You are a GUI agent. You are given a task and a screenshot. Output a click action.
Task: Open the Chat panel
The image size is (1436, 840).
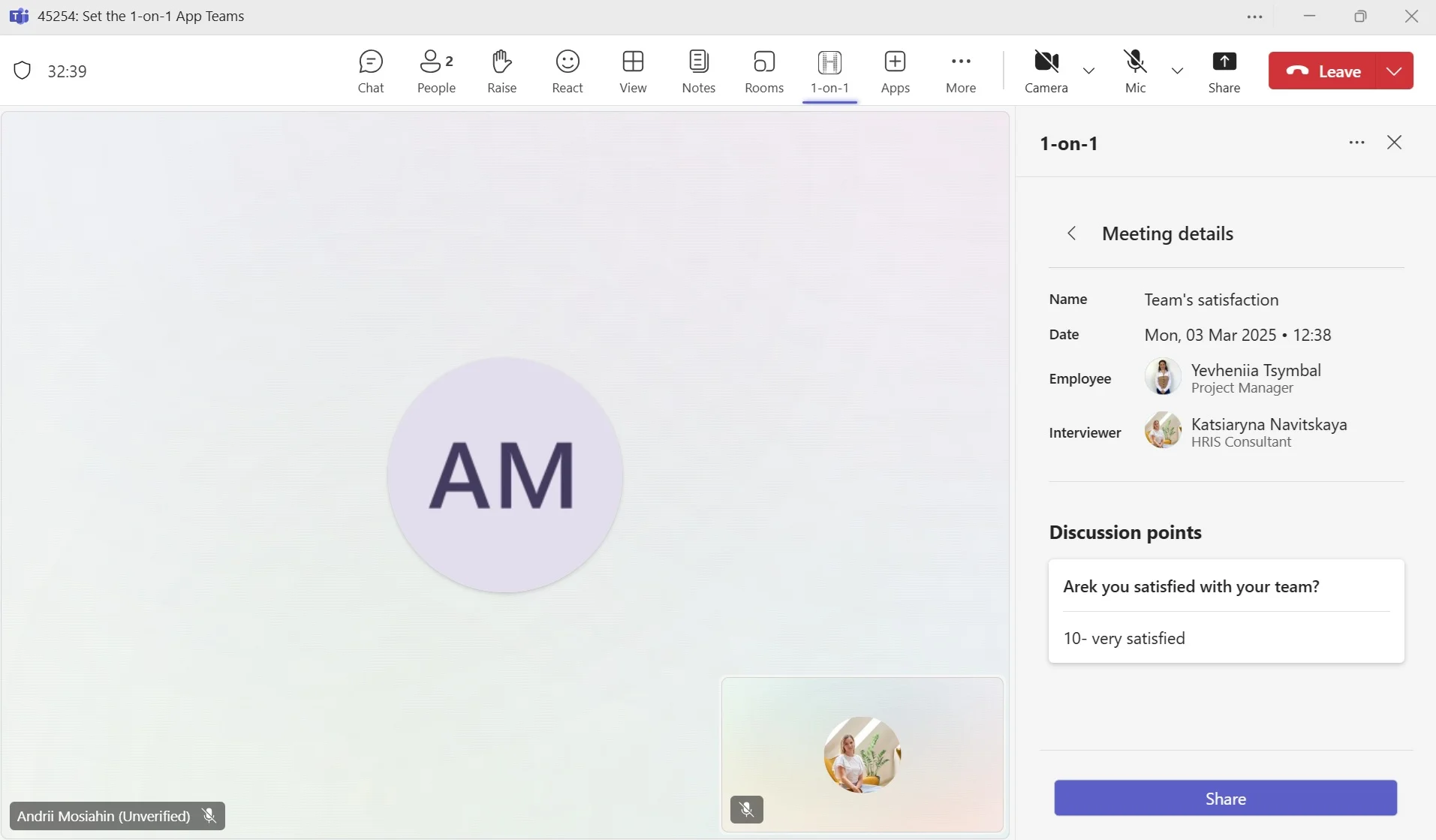pos(371,71)
